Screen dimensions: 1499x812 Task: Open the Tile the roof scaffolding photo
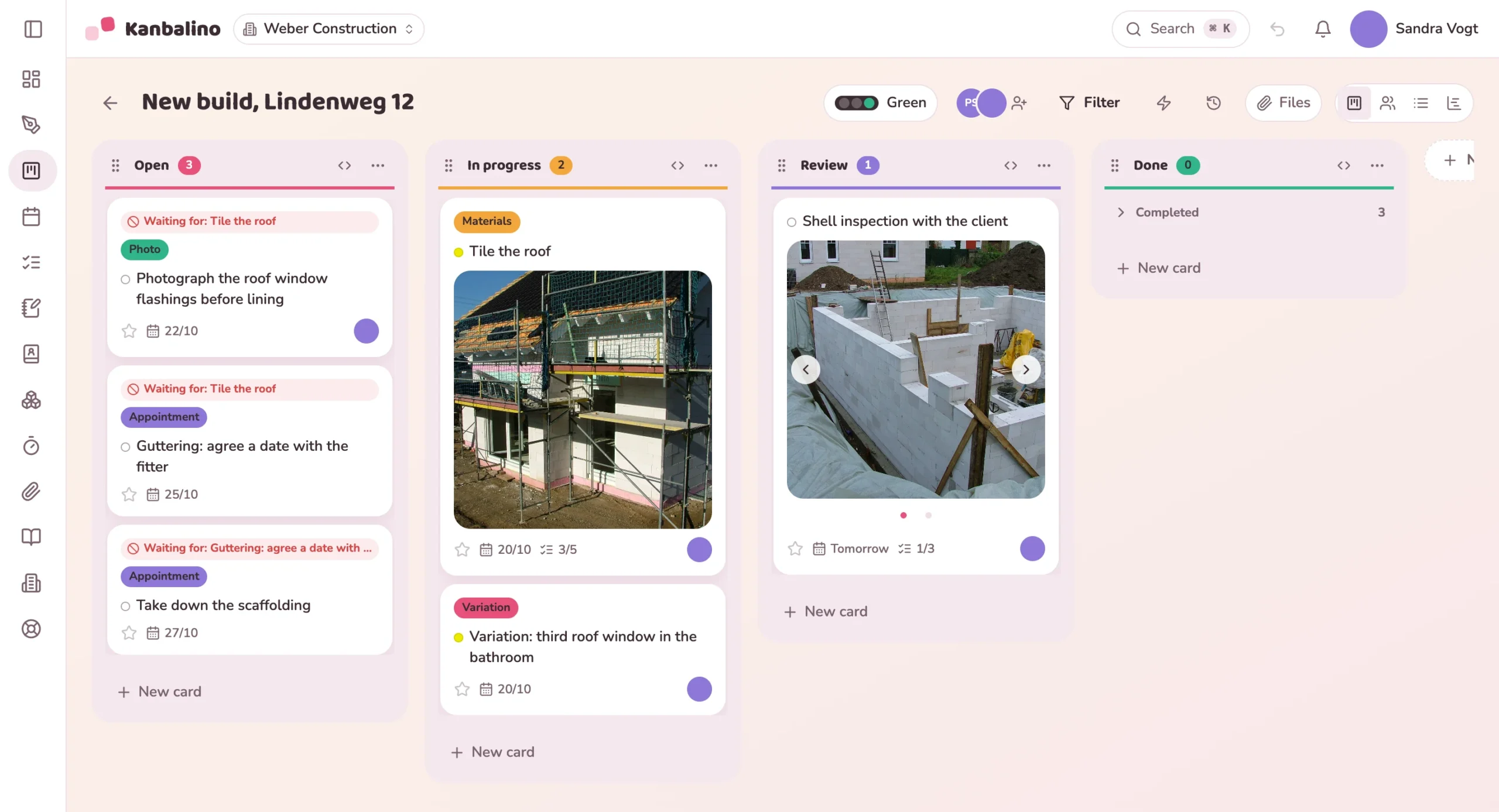(583, 399)
